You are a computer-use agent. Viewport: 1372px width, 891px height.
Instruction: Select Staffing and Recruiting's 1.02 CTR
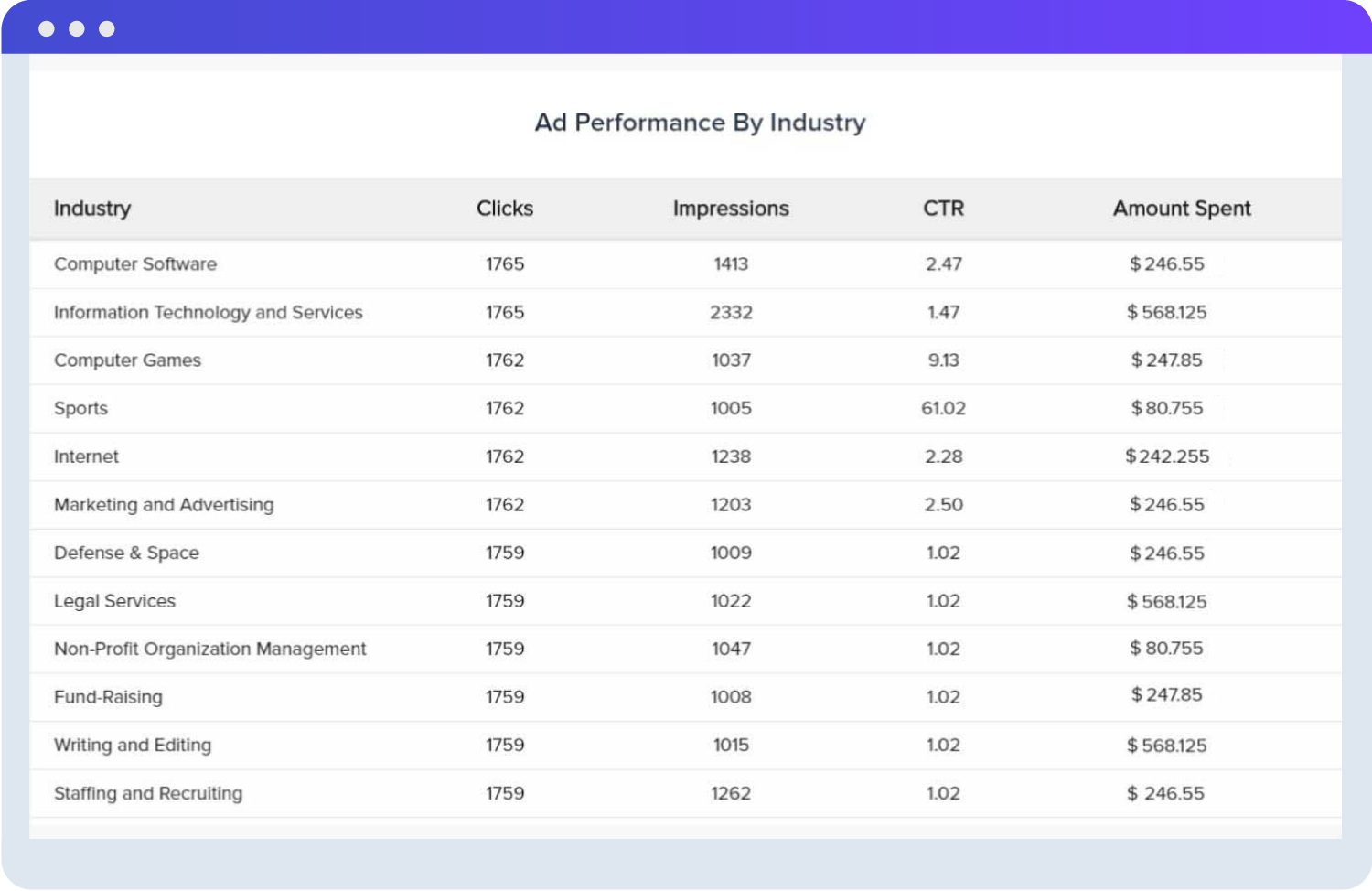pos(943,793)
